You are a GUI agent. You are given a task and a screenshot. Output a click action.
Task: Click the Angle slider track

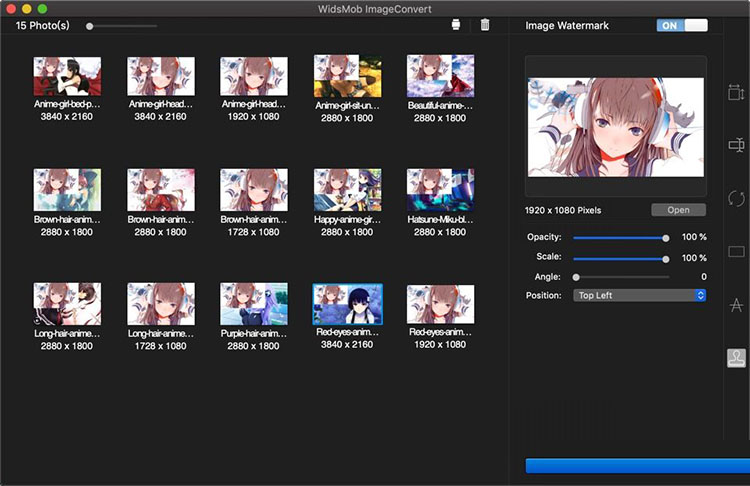coord(621,277)
